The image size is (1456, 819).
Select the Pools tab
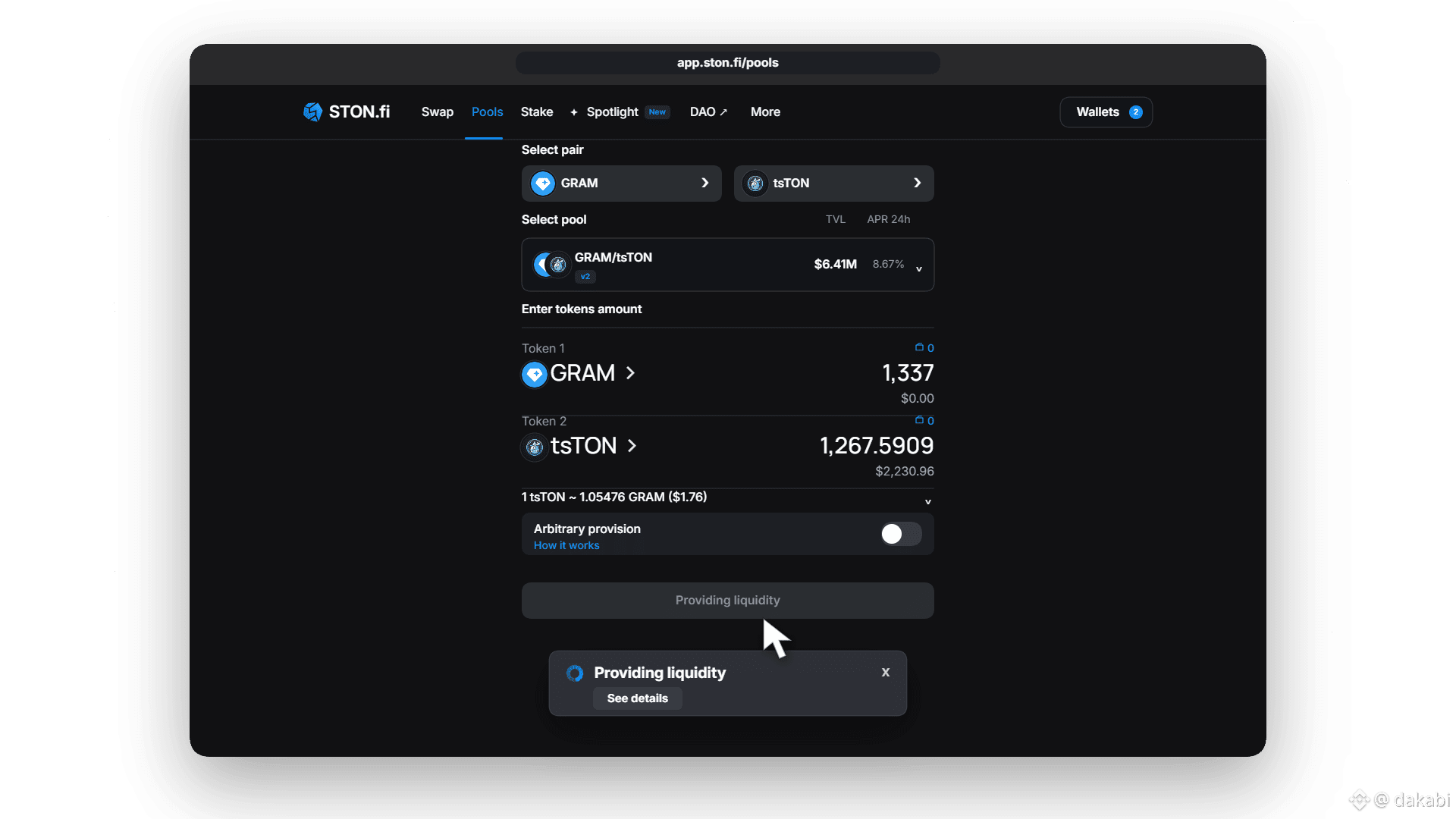(487, 111)
